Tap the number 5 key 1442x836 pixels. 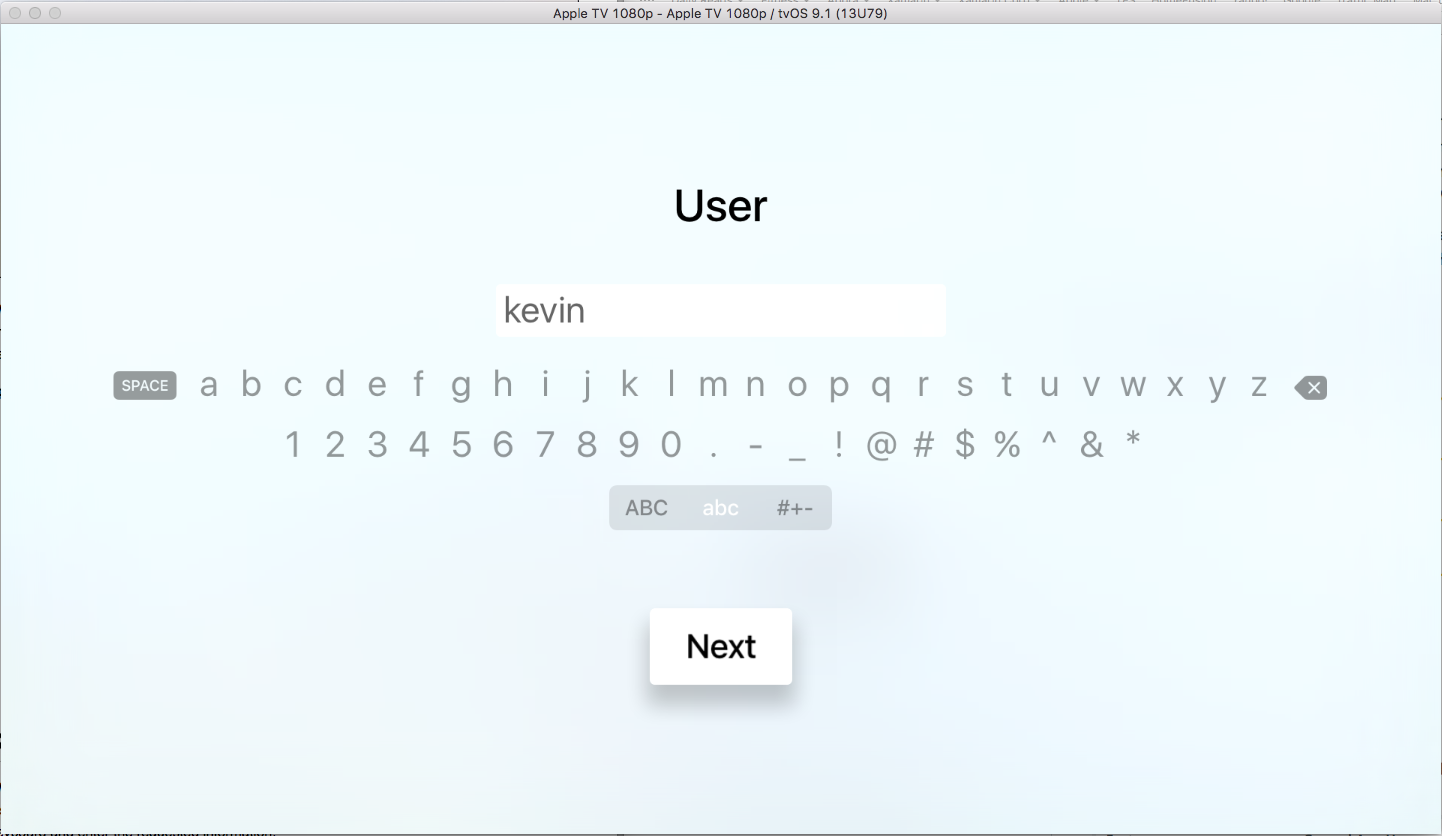(461, 443)
